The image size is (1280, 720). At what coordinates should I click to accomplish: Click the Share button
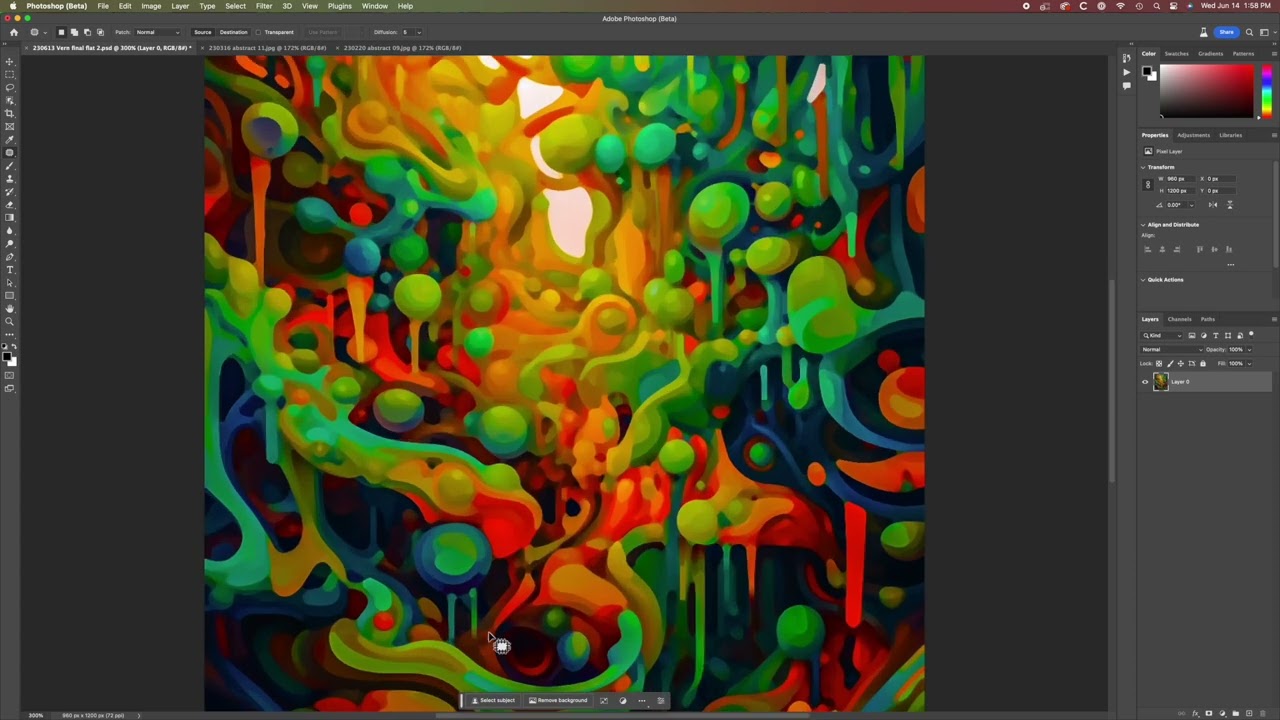[x=1226, y=32]
